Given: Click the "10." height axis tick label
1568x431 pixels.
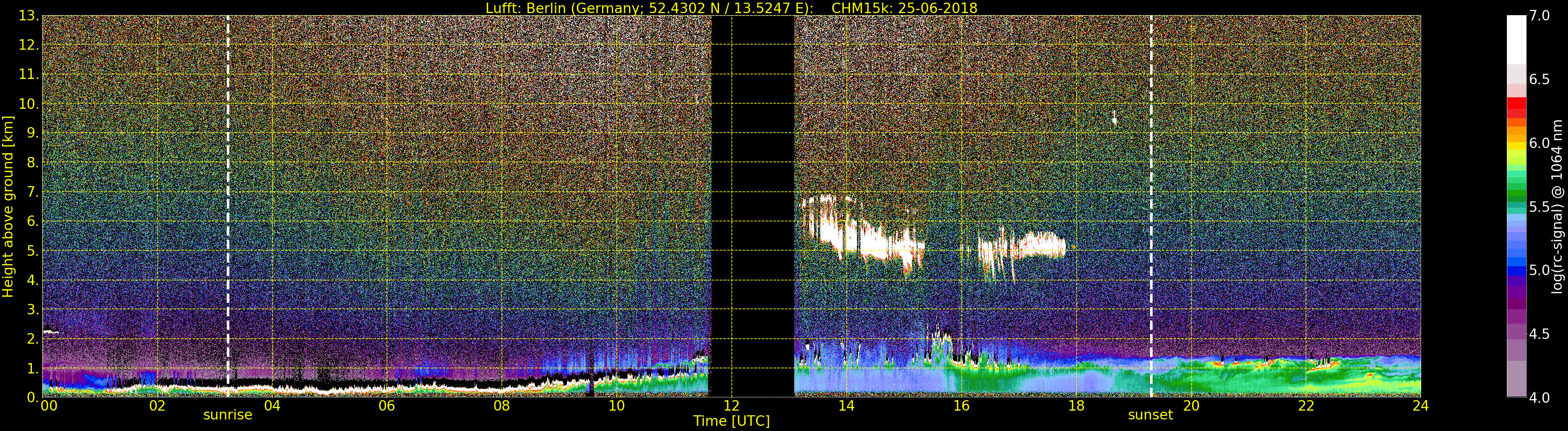Looking at the screenshot, I should click(30, 104).
